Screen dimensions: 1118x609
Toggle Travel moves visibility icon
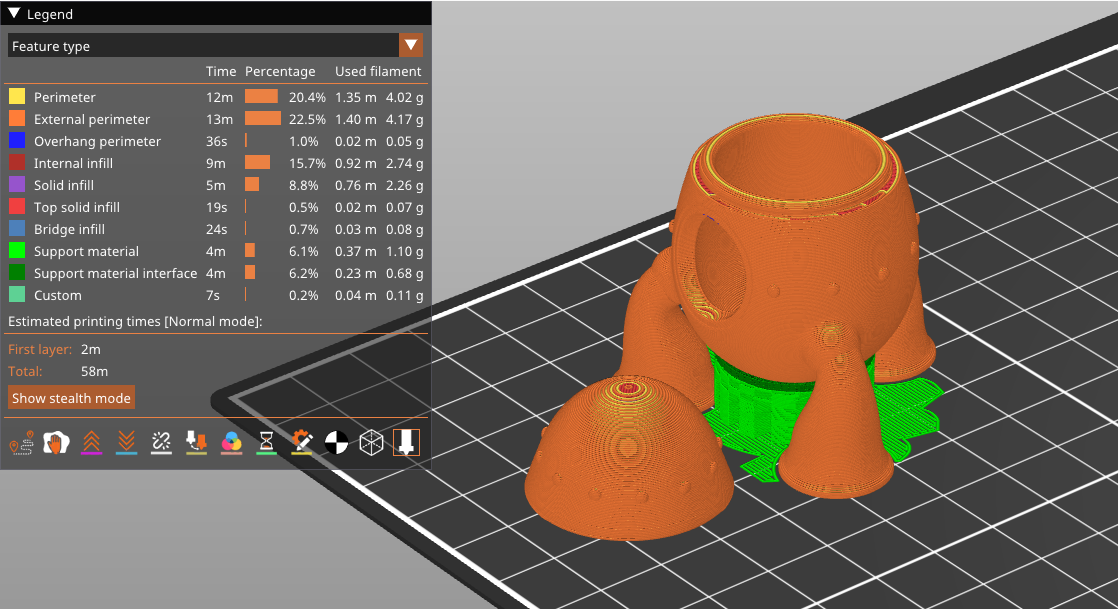(21, 443)
